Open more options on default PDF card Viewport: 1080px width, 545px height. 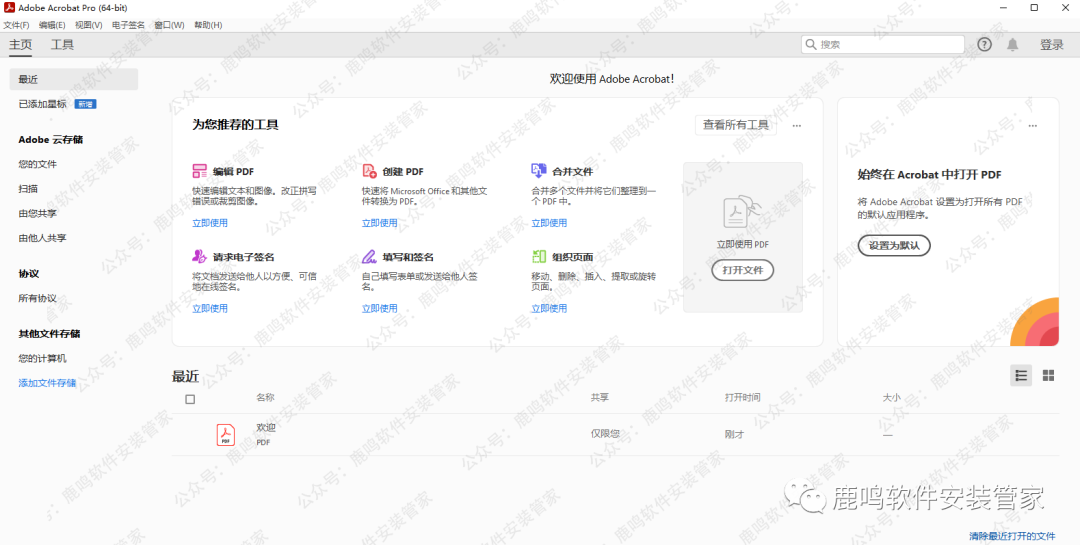1032,126
